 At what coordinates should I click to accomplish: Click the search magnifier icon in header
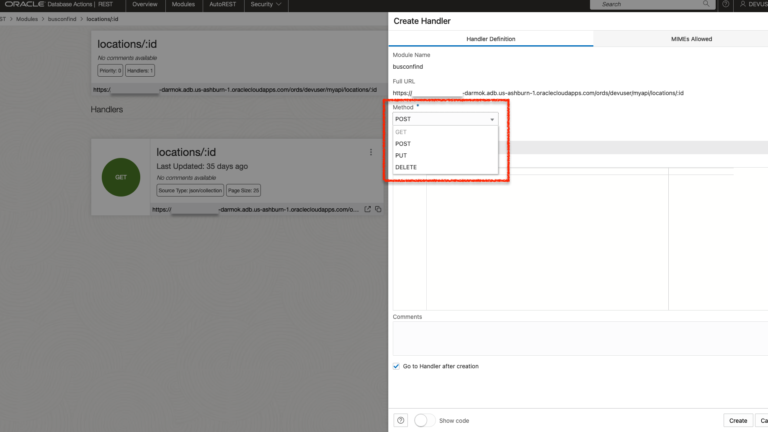596,5
